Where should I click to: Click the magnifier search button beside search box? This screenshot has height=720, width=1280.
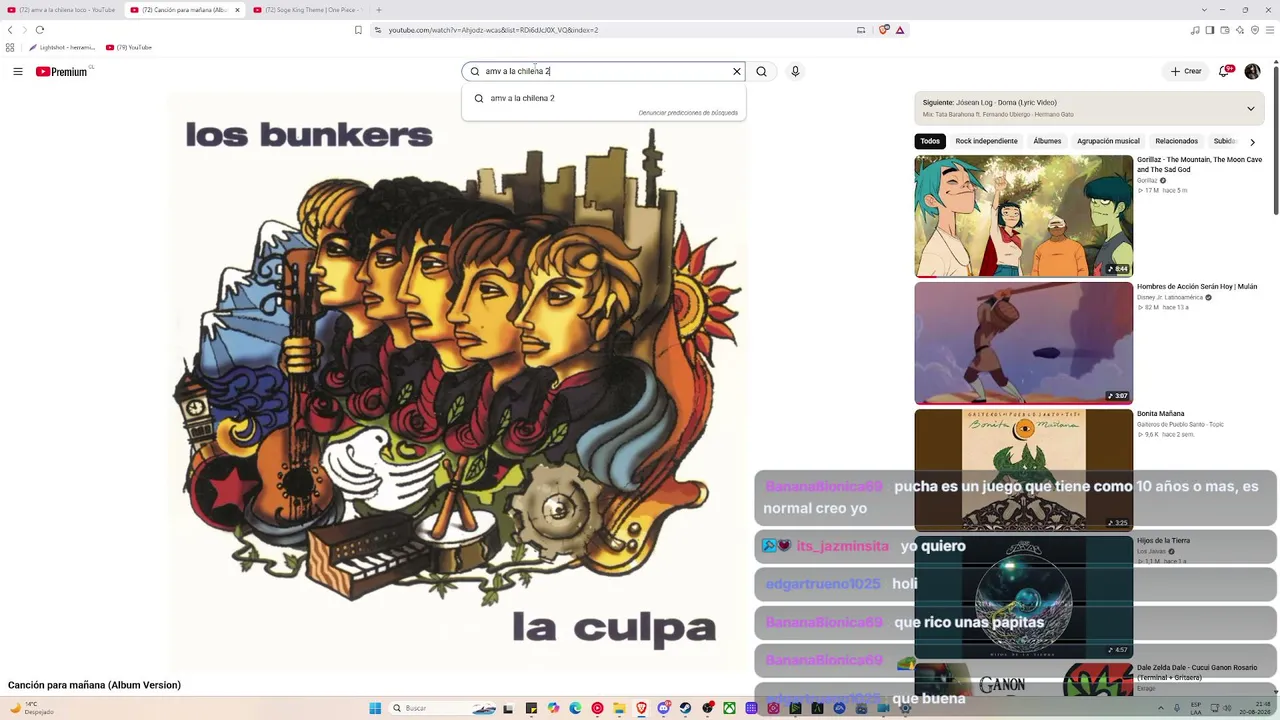[x=762, y=72]
